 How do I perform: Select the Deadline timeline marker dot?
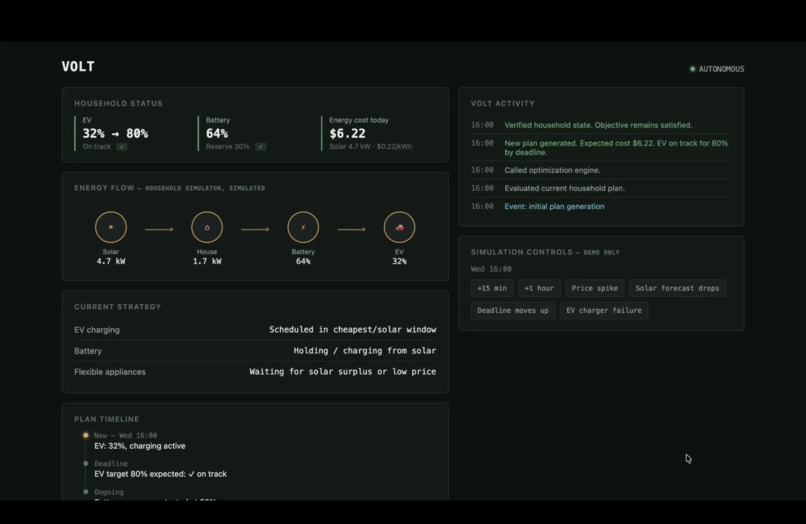point(85,463)
